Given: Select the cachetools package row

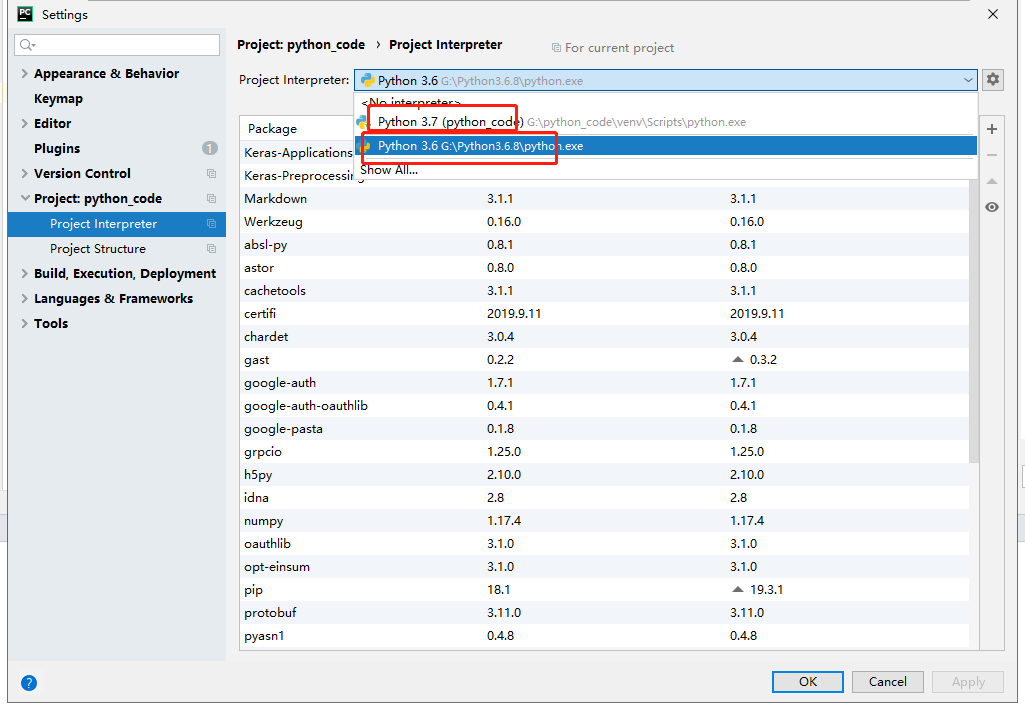Looking at the screenshot, I should coord(604,290).
